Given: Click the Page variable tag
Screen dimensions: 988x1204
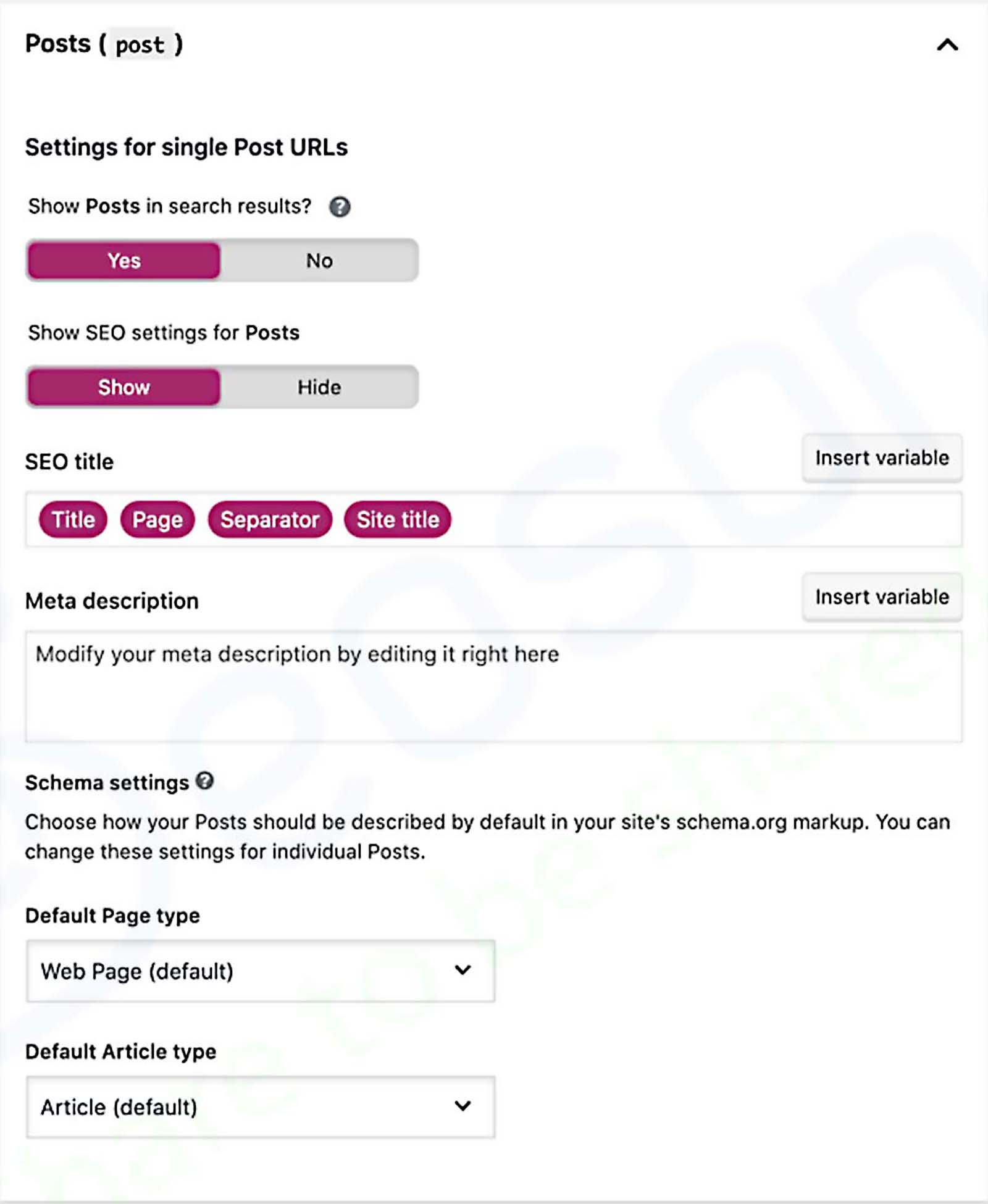Looking at the screenshot, I should click(x=157, y=520).
